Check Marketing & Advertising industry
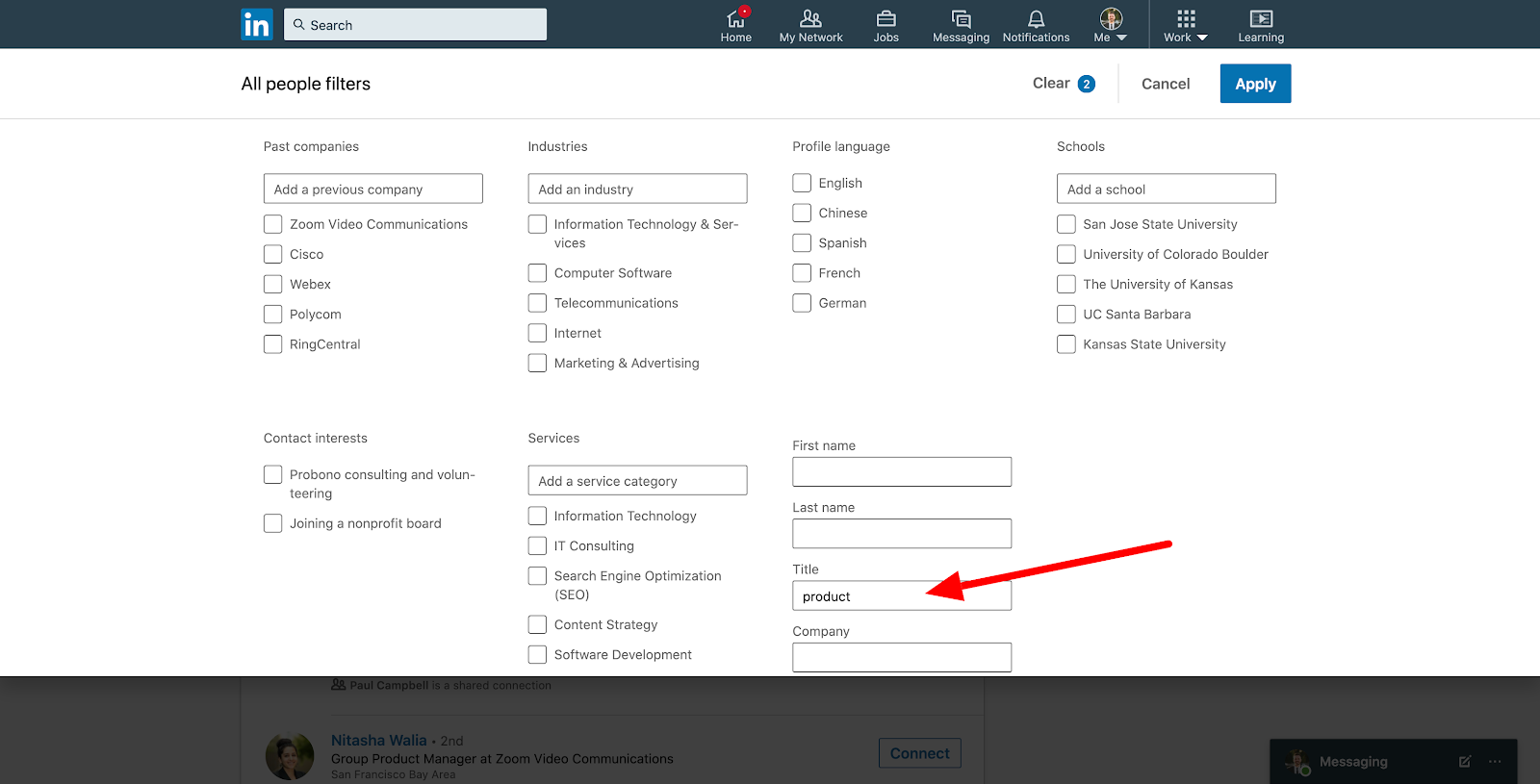 pos(537,363)
